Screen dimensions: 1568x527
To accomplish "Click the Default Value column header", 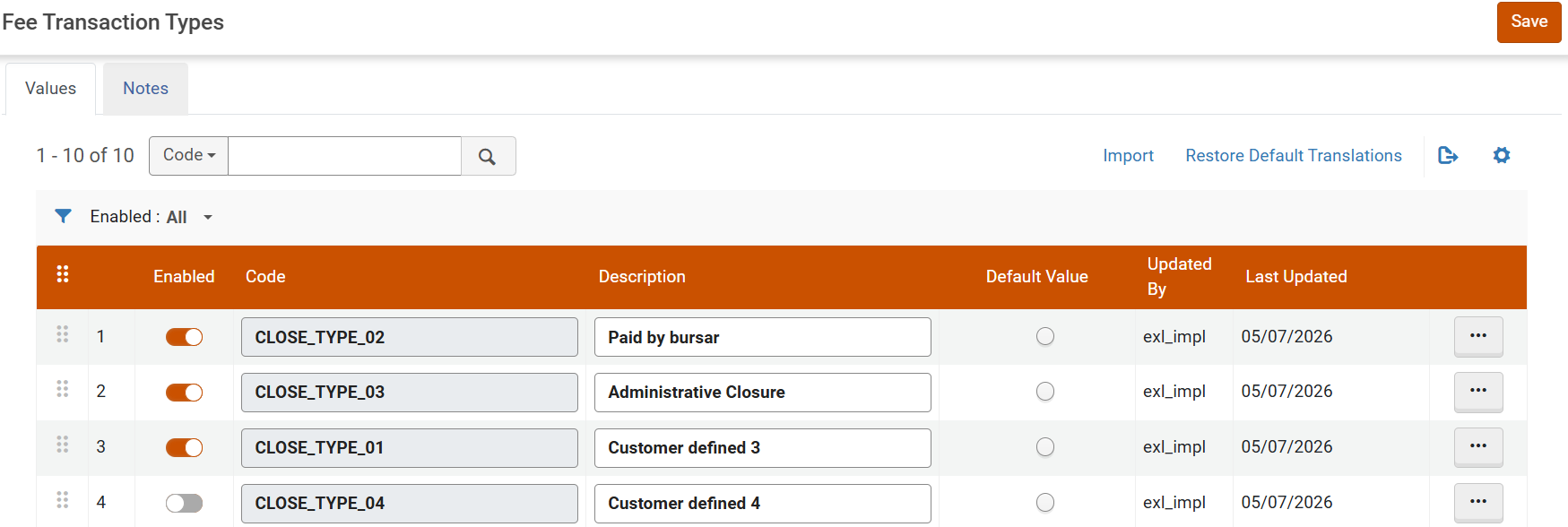I will [1037, 277].
